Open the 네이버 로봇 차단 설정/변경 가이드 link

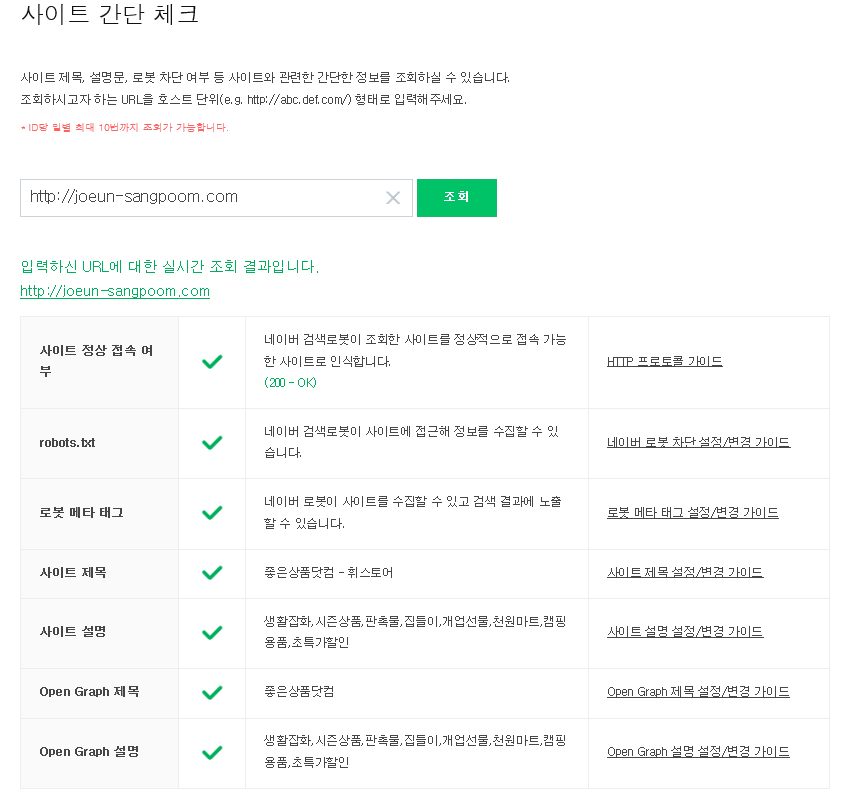698,442
